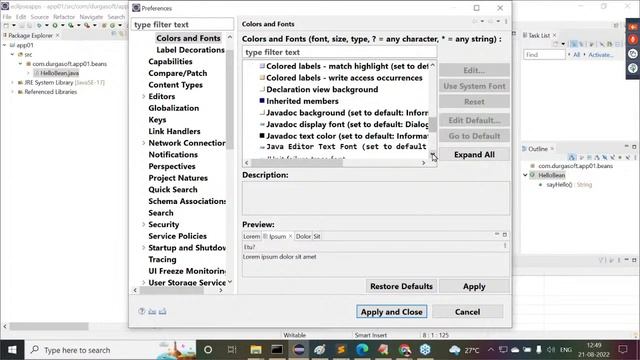
Task: Collapse the src folder in Package Explorer
Action: (13, 54)
